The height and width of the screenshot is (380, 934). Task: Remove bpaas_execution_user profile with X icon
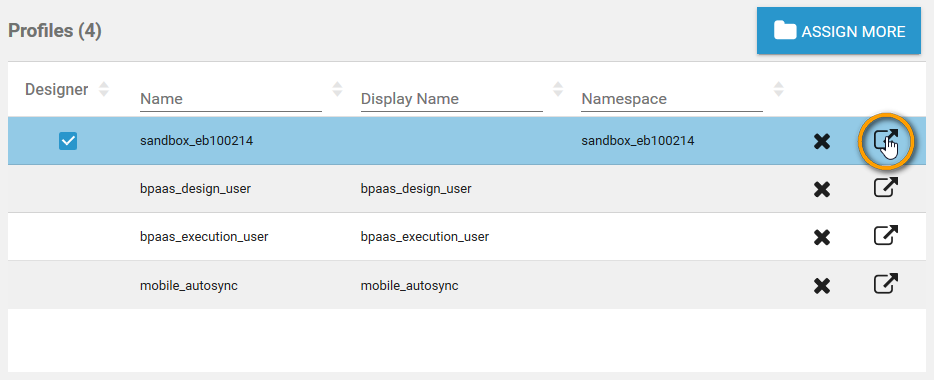tap(822, 238)
